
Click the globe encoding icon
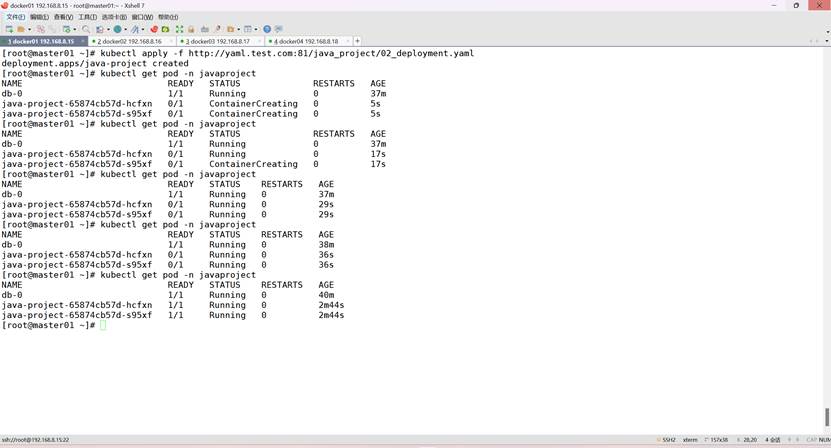pos(117,29)
